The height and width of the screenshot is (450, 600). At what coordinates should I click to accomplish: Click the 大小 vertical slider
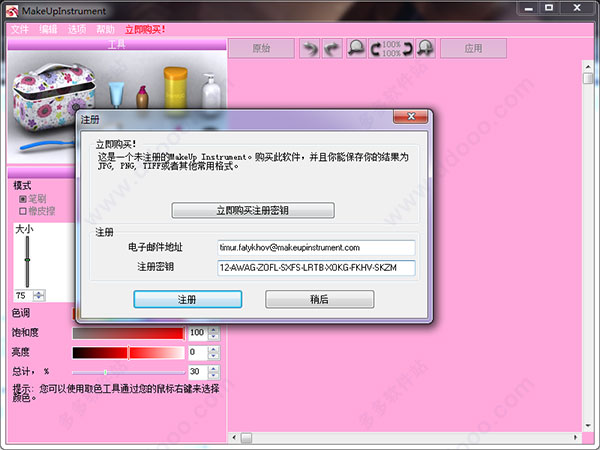27,261
